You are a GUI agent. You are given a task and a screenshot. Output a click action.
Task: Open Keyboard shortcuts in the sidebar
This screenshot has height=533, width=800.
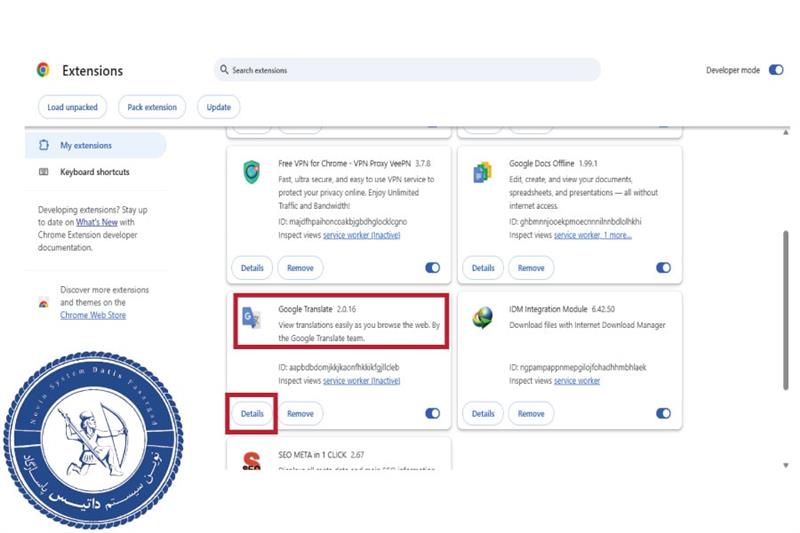tap(94, 172)
